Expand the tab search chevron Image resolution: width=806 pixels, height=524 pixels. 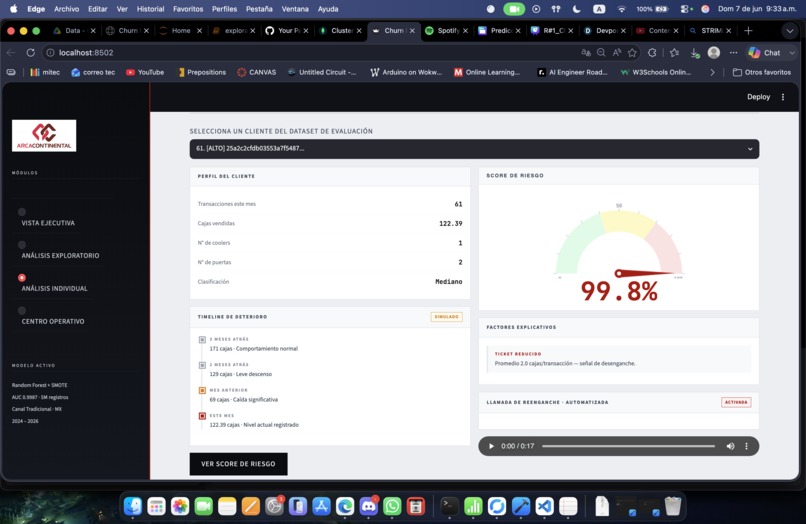point(790,31)
